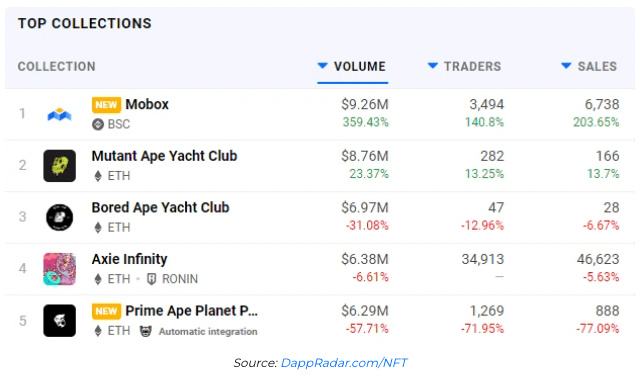Open the Prime Ape Planet collection name
The image size is (641, 381).
coord(192,311)
